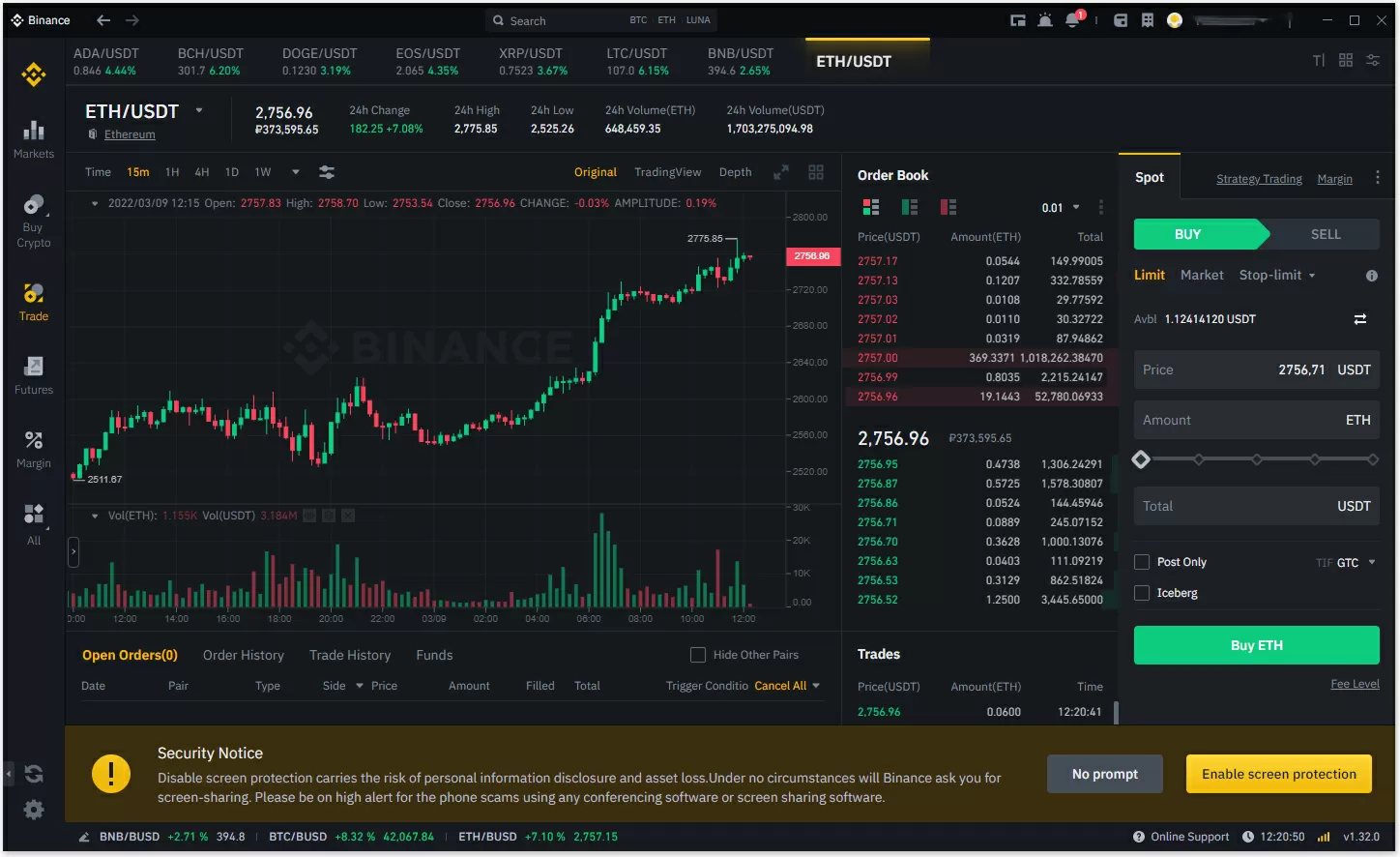Focus the Search box in title bar
Image resolution: width=1400 pixels, height=857 pixels.
pos(600,20)
